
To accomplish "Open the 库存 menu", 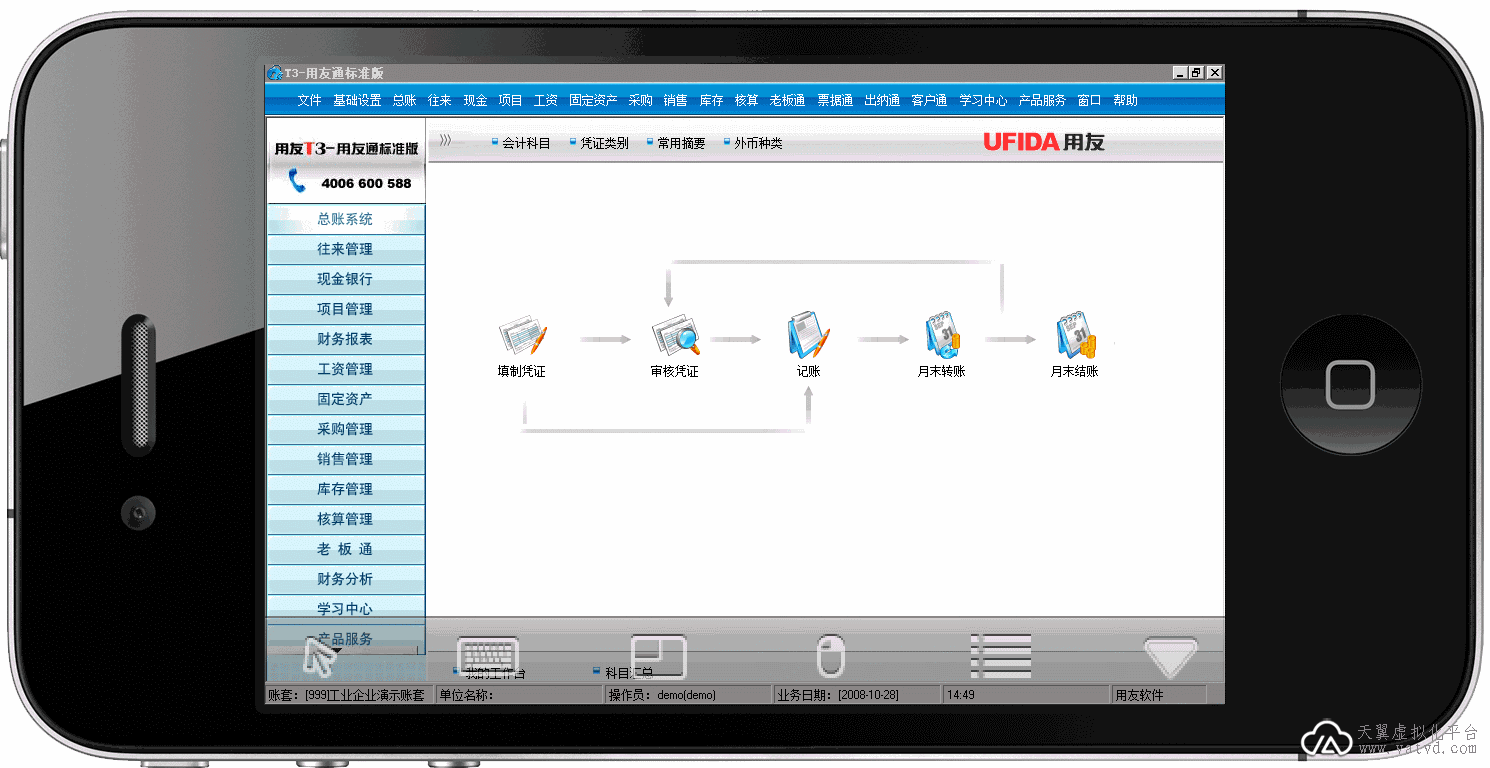I will pyautogui.click(x=711, y=100).
